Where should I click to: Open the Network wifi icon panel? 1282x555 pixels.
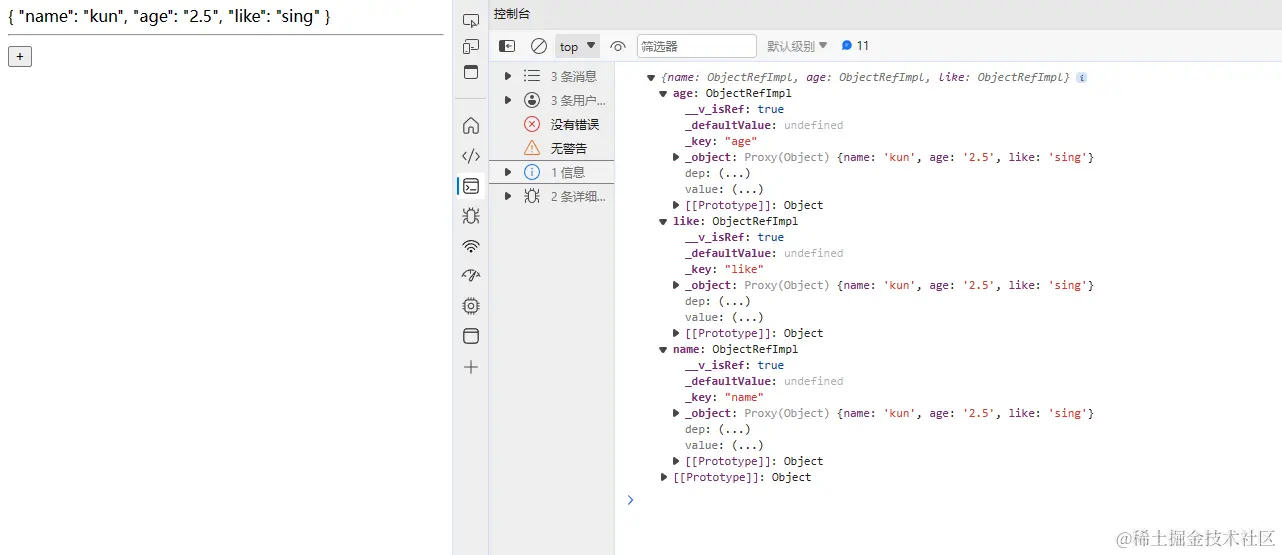click(x=471, y=246)
